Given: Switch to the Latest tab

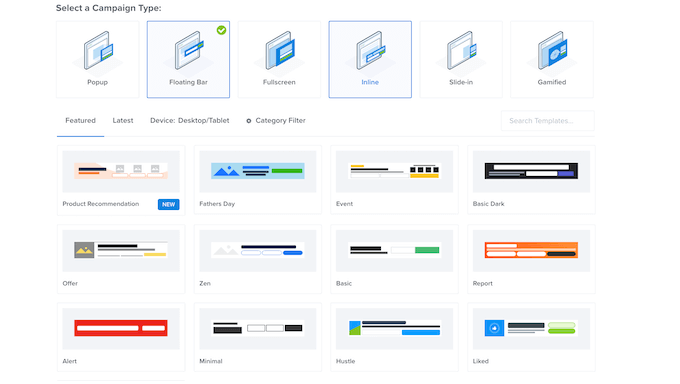Looking at the screenshot, I should coord(123,121).
